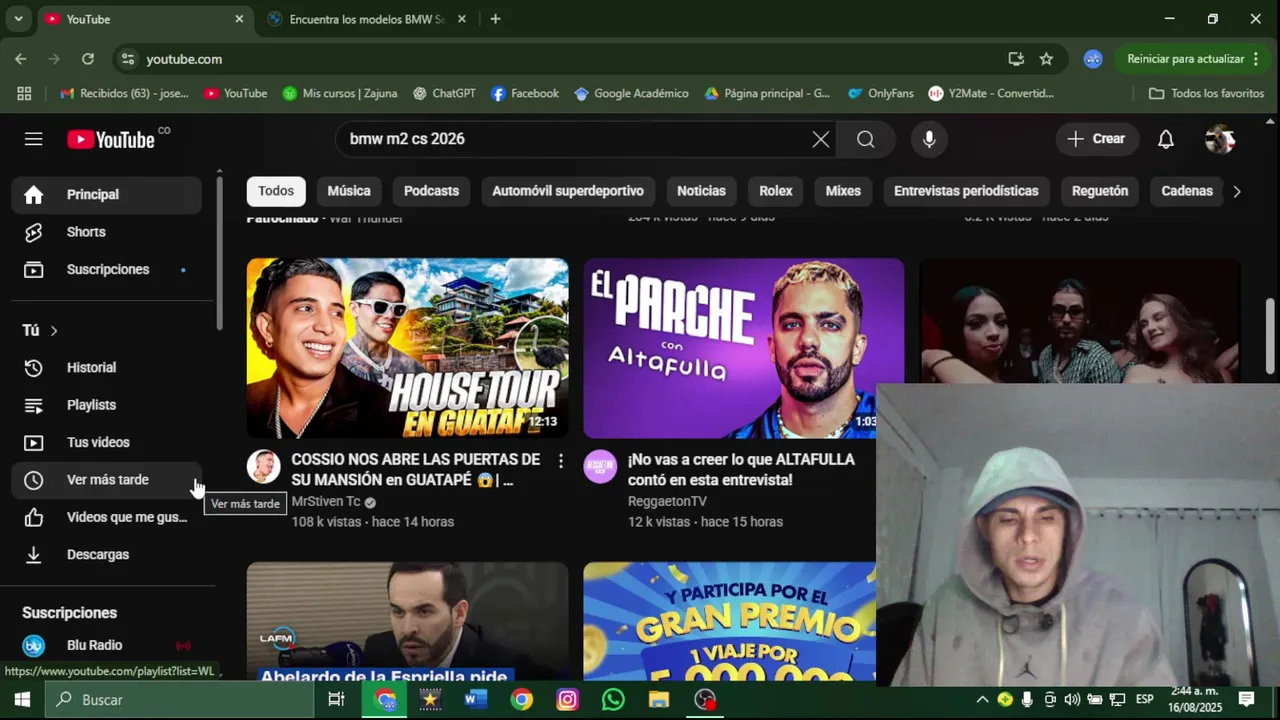Open Instagram from the taskbar
This screenshot has height=720, width=1280.
click(x=567, y=700)
